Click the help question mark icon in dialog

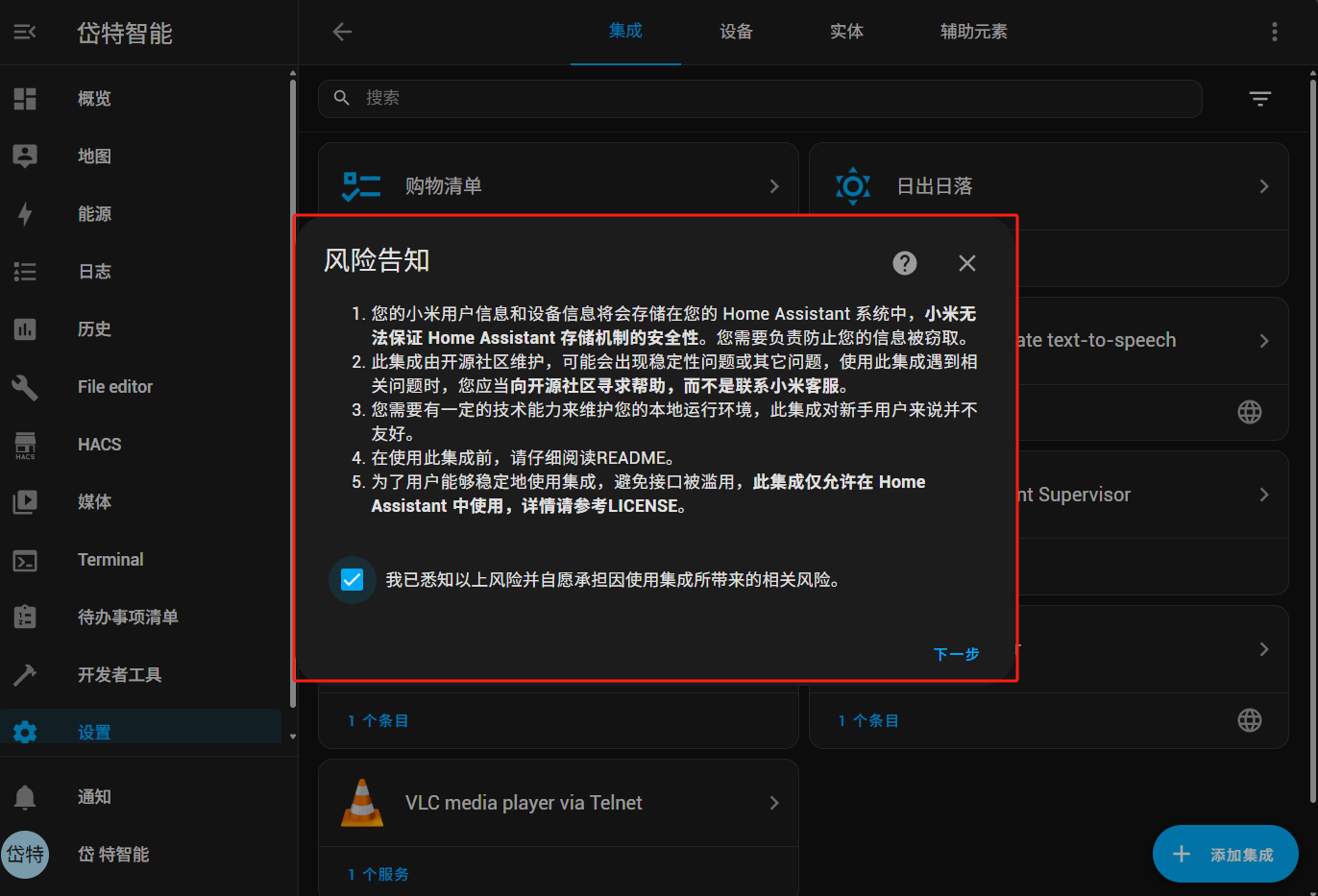[904, 263]
